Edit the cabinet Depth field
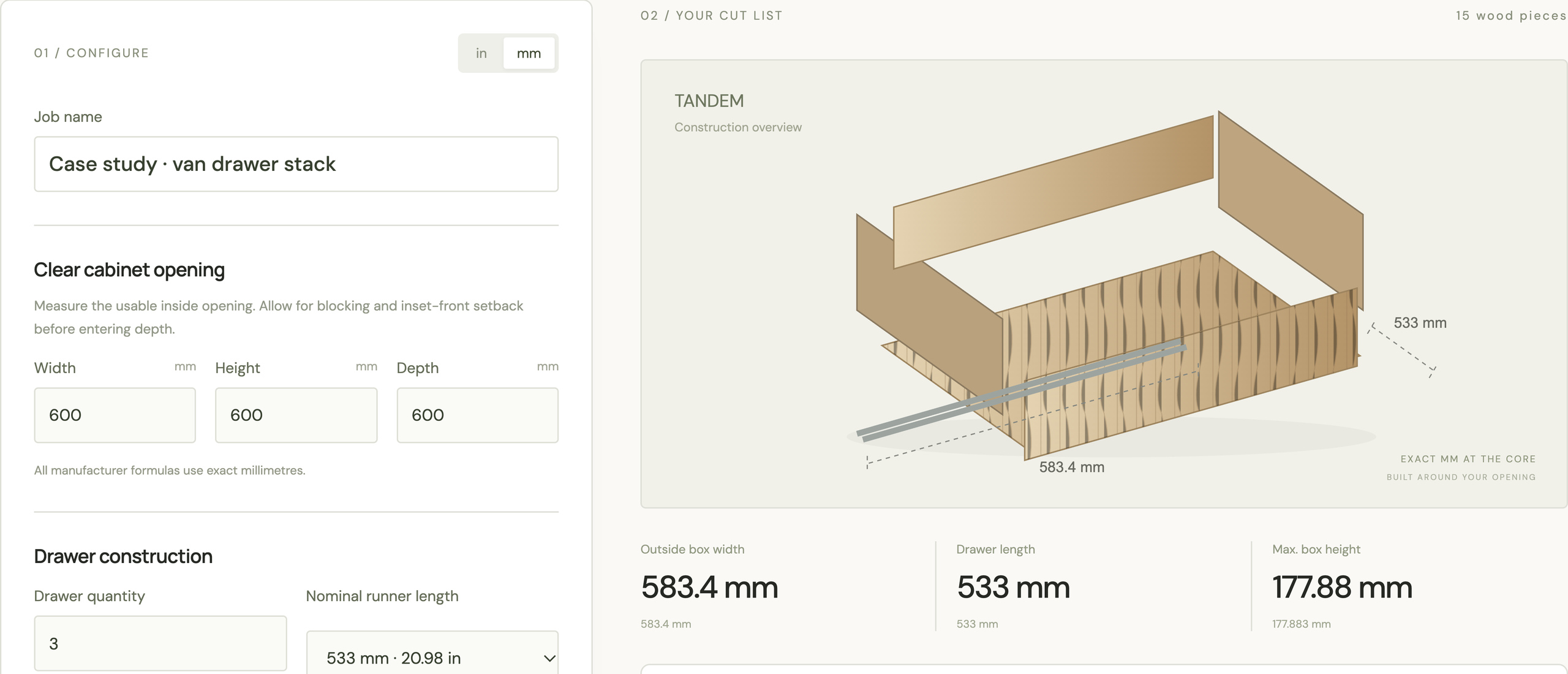Viewport: 1568px width, 674px height. coord(478,415)
